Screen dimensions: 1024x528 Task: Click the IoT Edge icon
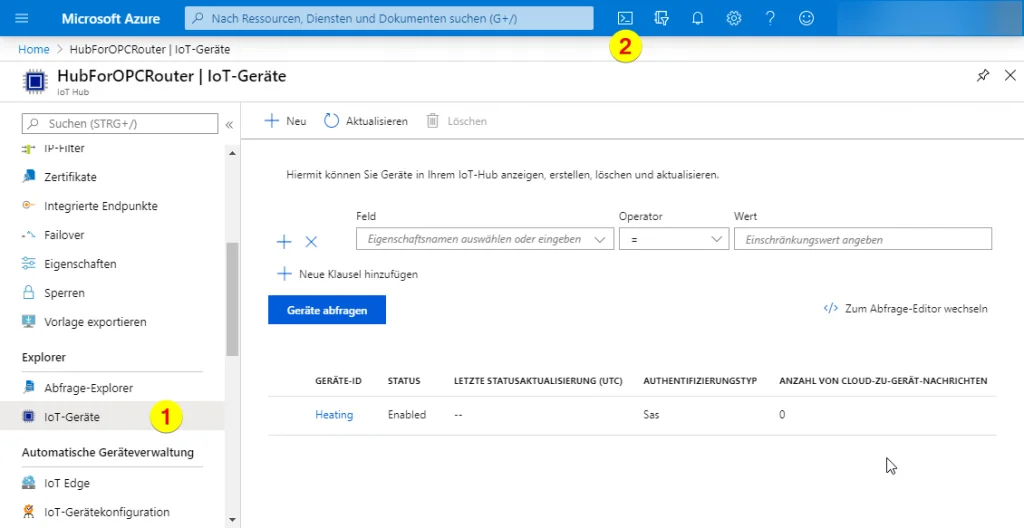pos(29,483)
